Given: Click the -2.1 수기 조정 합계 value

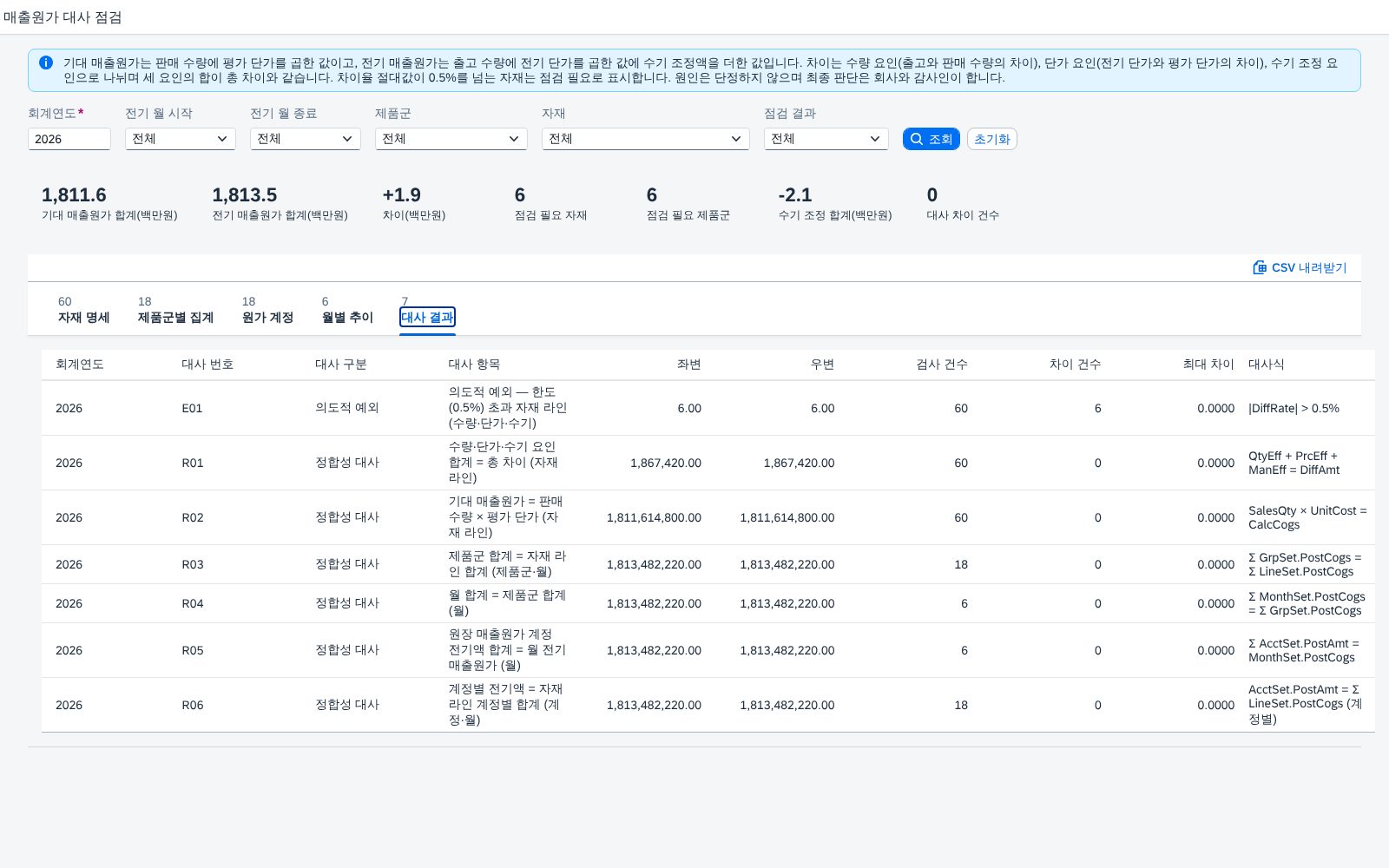Looking at the screenshot, I should click(794, 195).
